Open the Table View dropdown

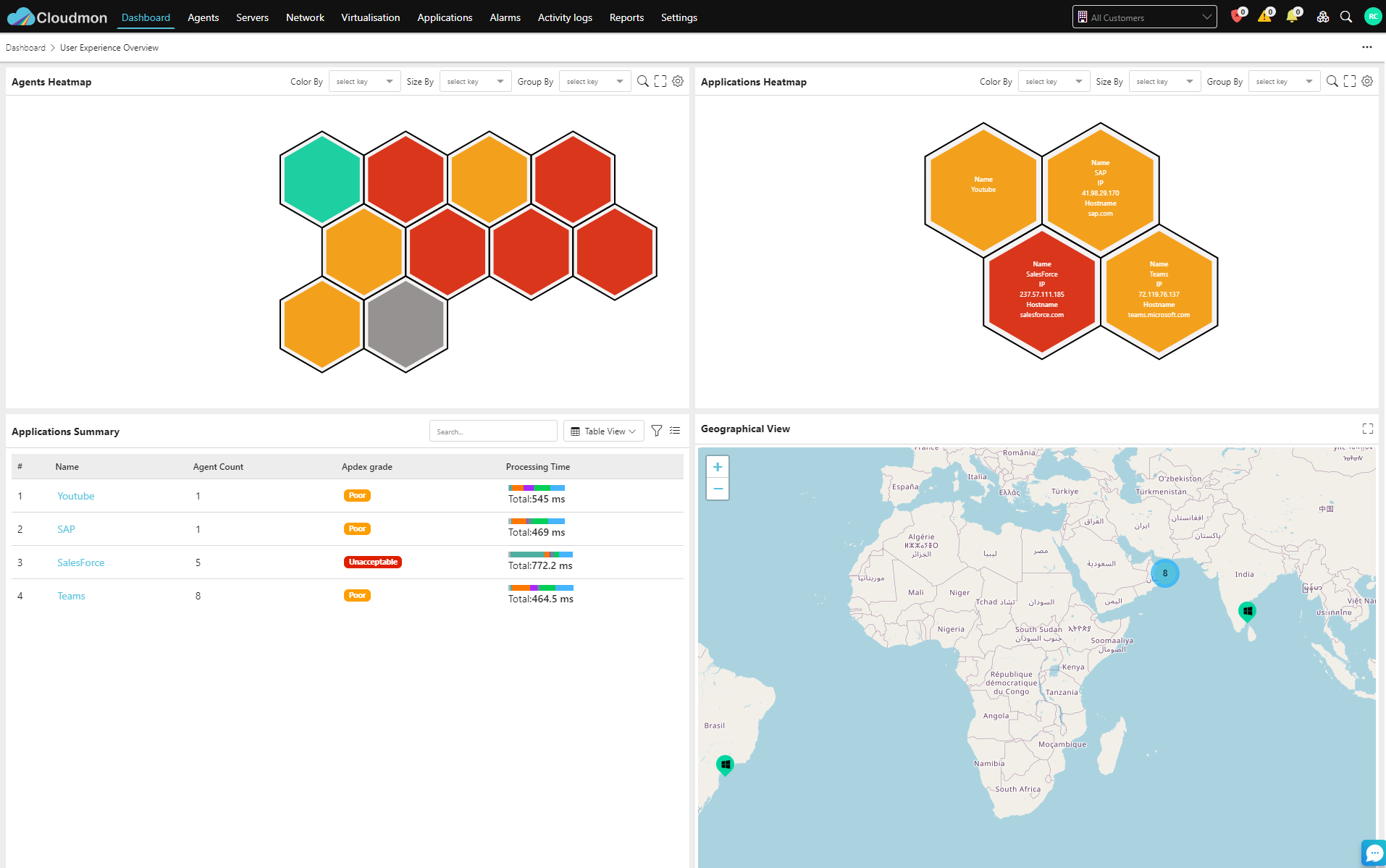tap(604, 431)
